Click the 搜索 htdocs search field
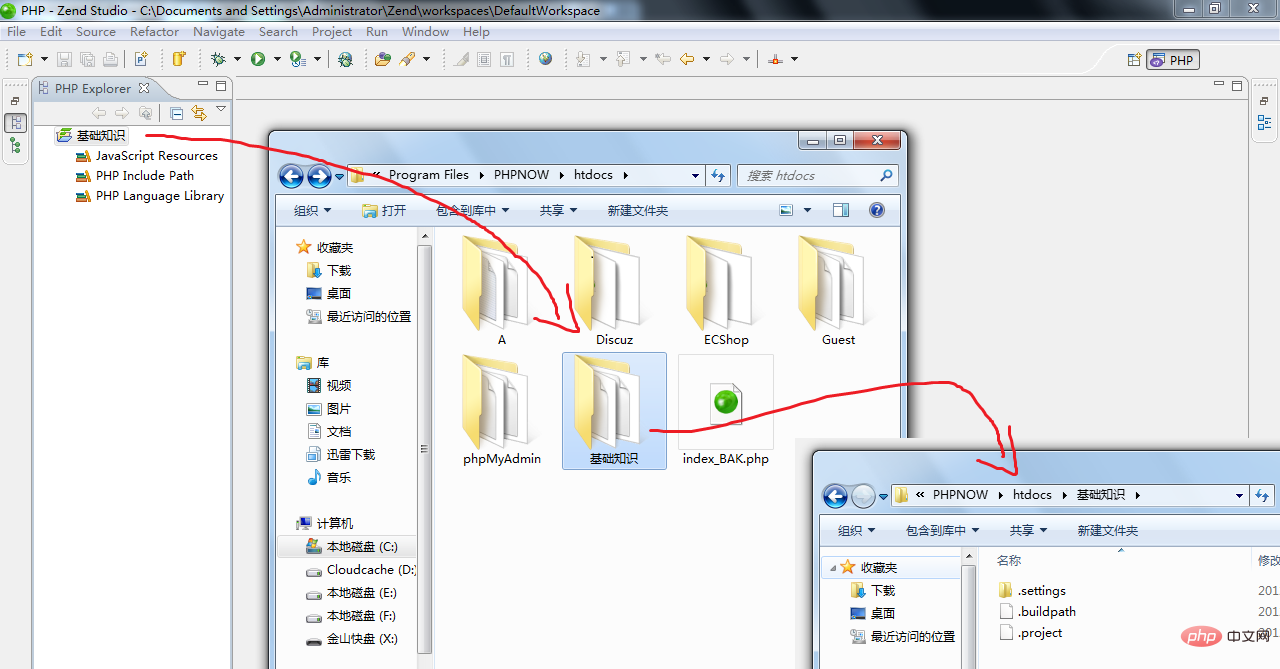Viewport: 1280px width, 669px height. [x=817, y=175]
